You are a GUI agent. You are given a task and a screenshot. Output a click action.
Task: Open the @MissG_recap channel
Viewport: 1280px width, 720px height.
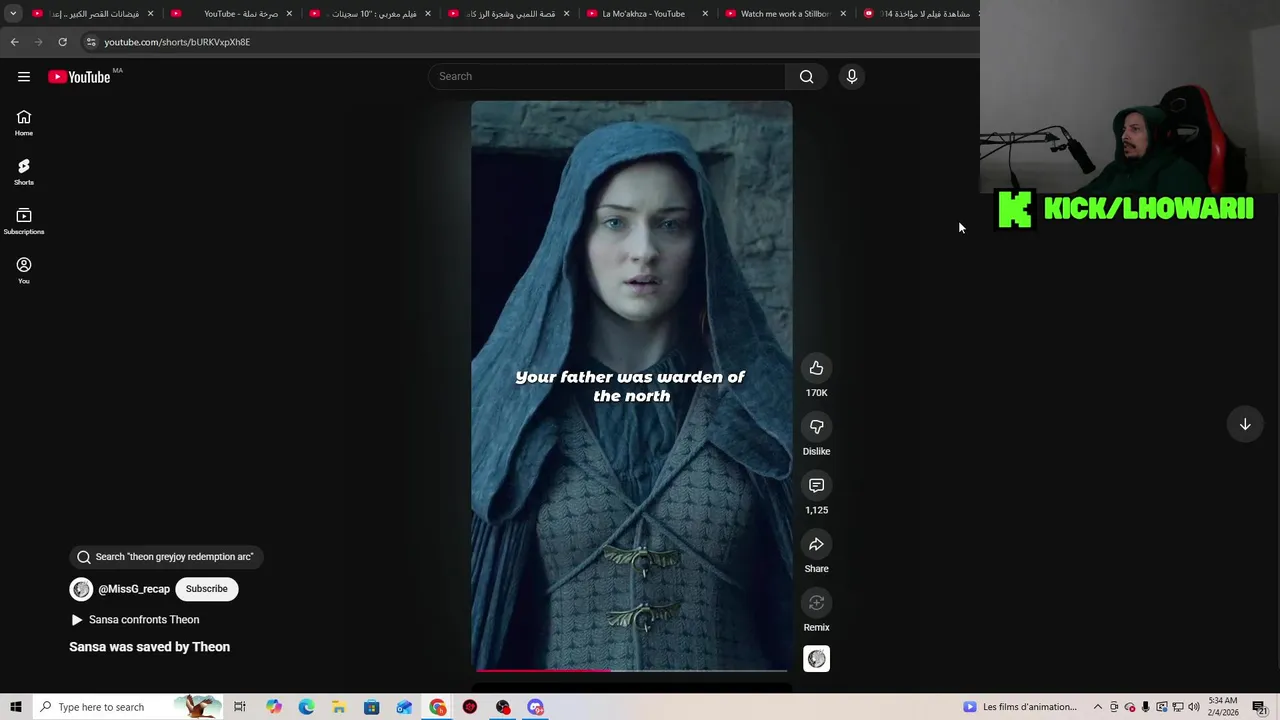tap(134, 589)
